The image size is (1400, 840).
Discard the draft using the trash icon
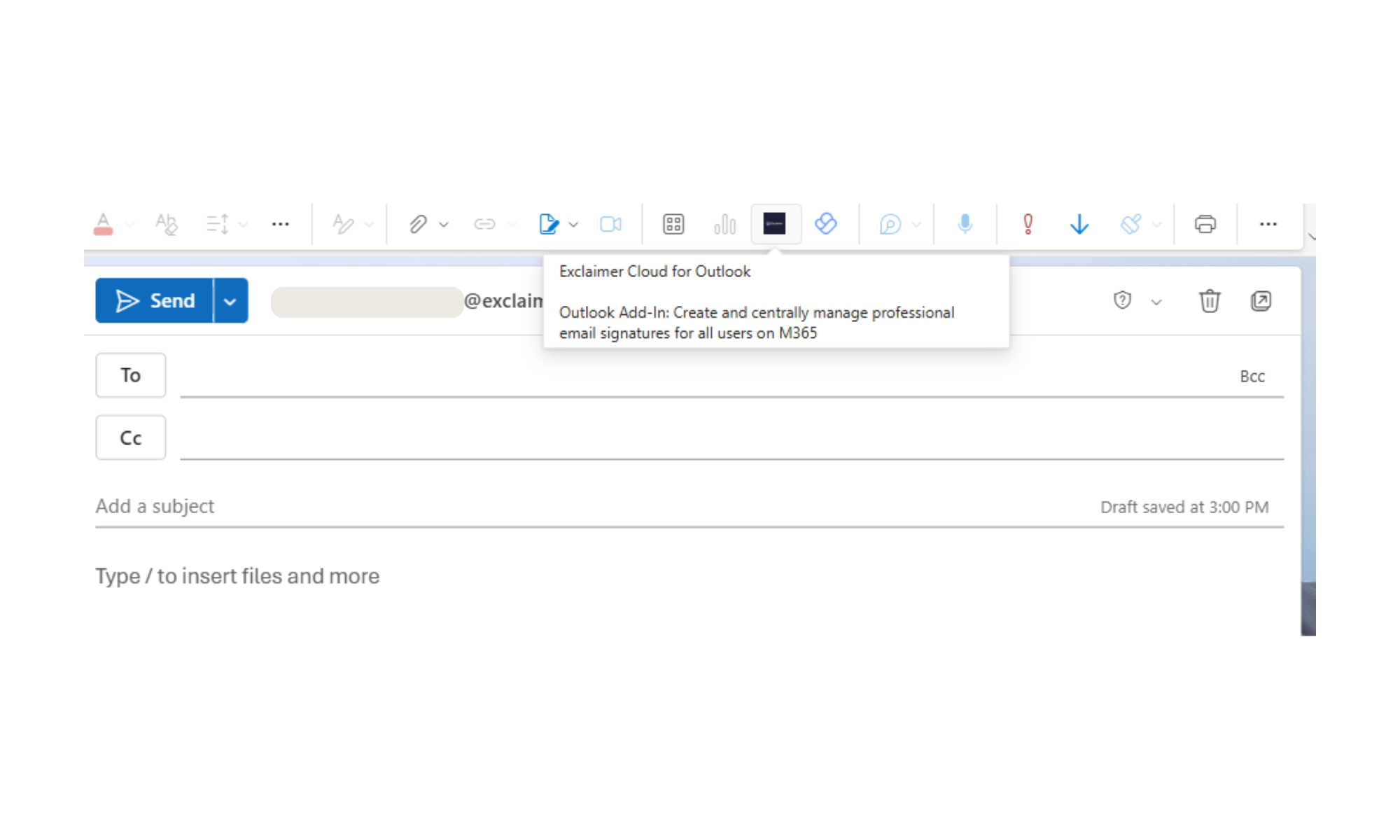click(1210, 301)
